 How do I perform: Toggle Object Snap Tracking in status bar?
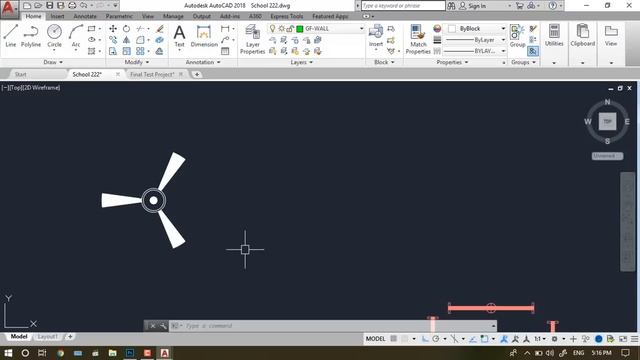[x=473, y=339]
